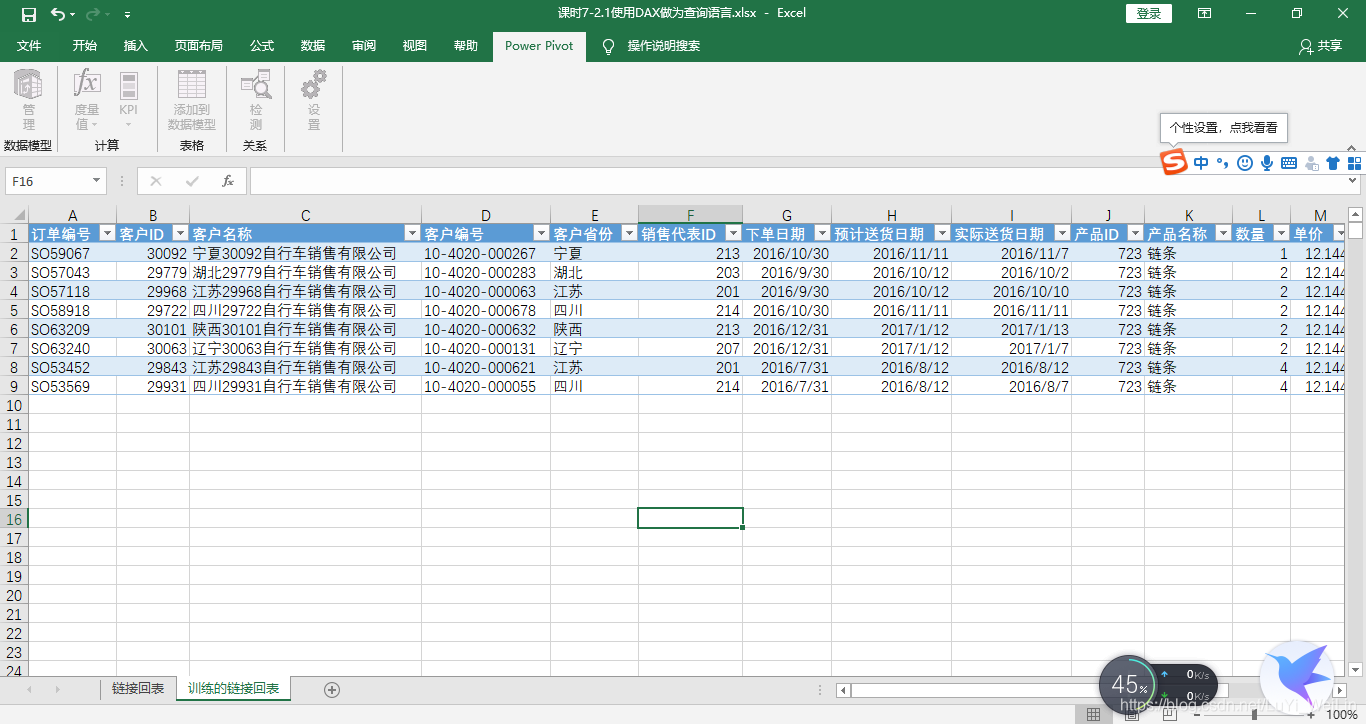Open the 销售代表ID column filter dropdown
The image size is (1366, 724).
733,234
